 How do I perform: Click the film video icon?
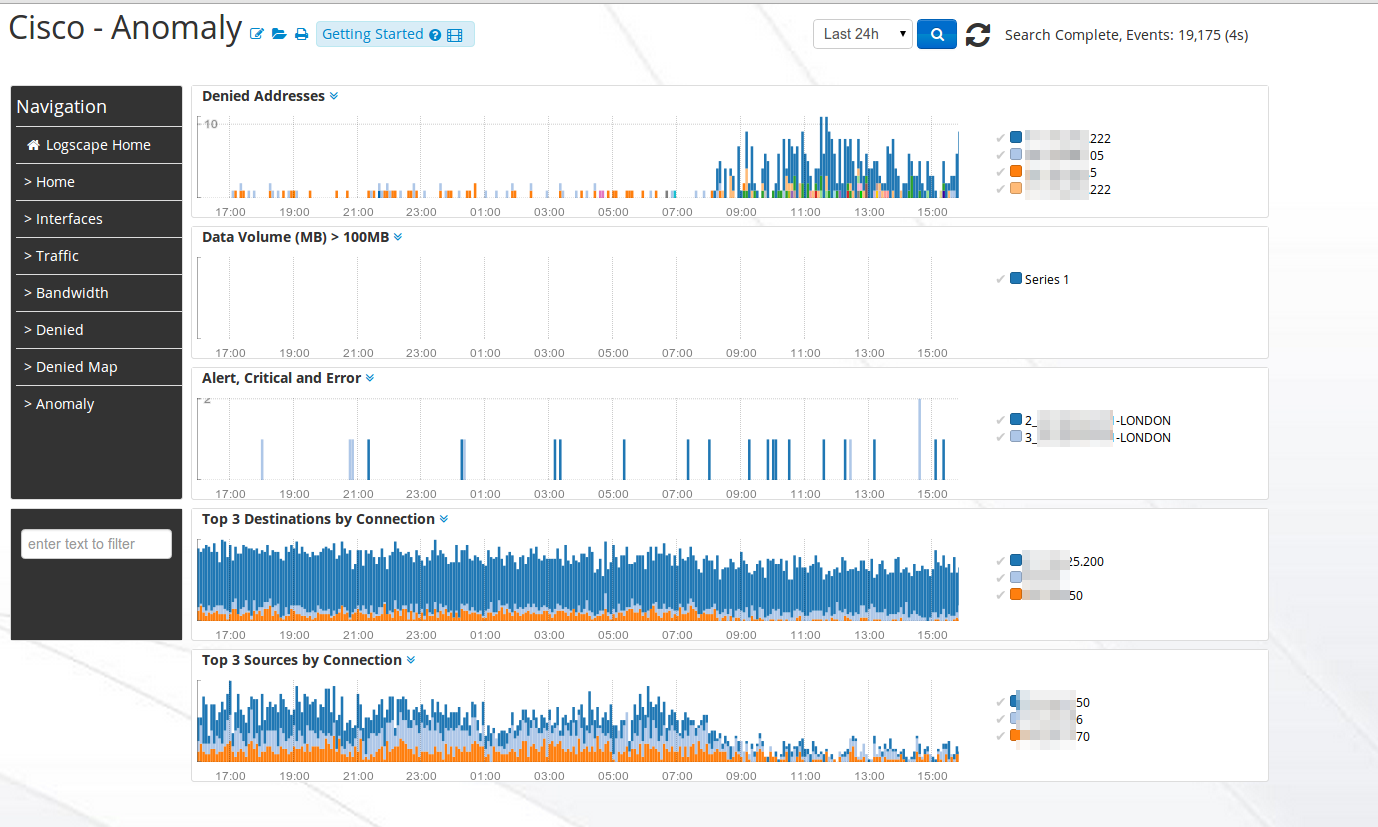[455, 35]
